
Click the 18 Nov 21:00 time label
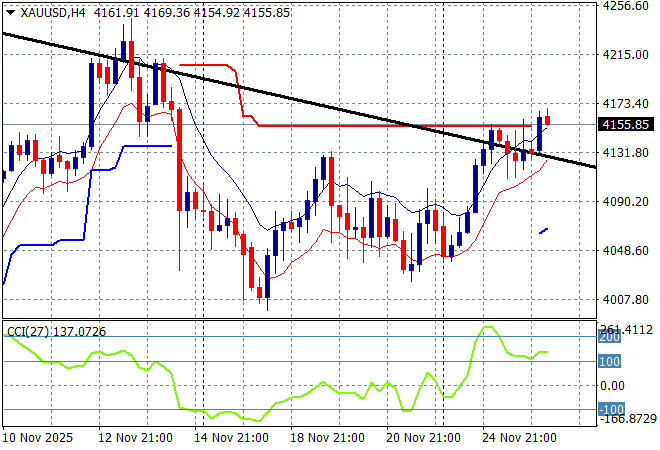click(x=327, y=438)
